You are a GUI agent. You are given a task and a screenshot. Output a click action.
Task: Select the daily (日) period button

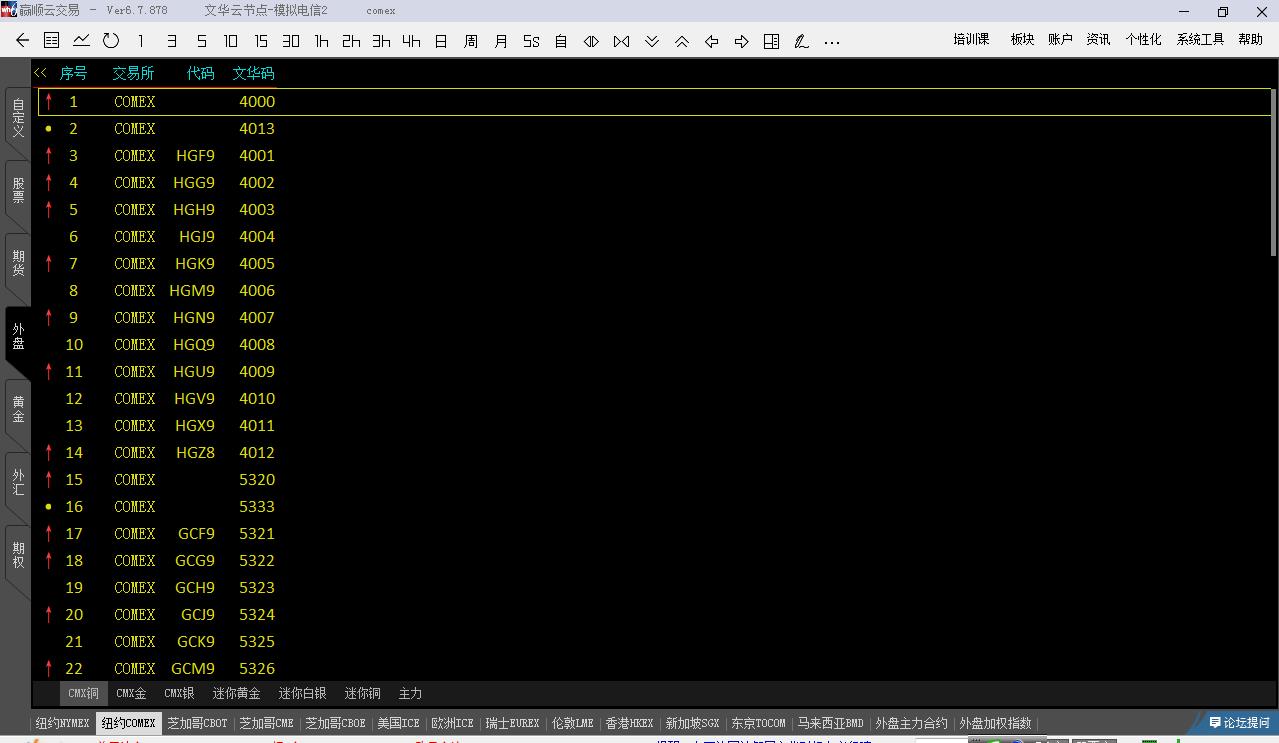point(441,41)
